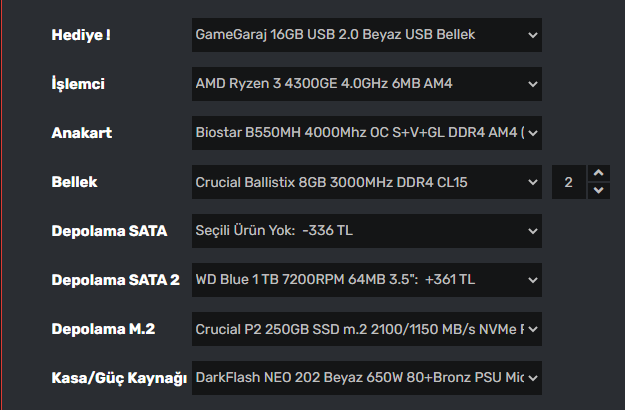This screenshot has width=625, height=410.
Task: Click the memory quantity field showing 2
Action: click(x=569, y=182)
